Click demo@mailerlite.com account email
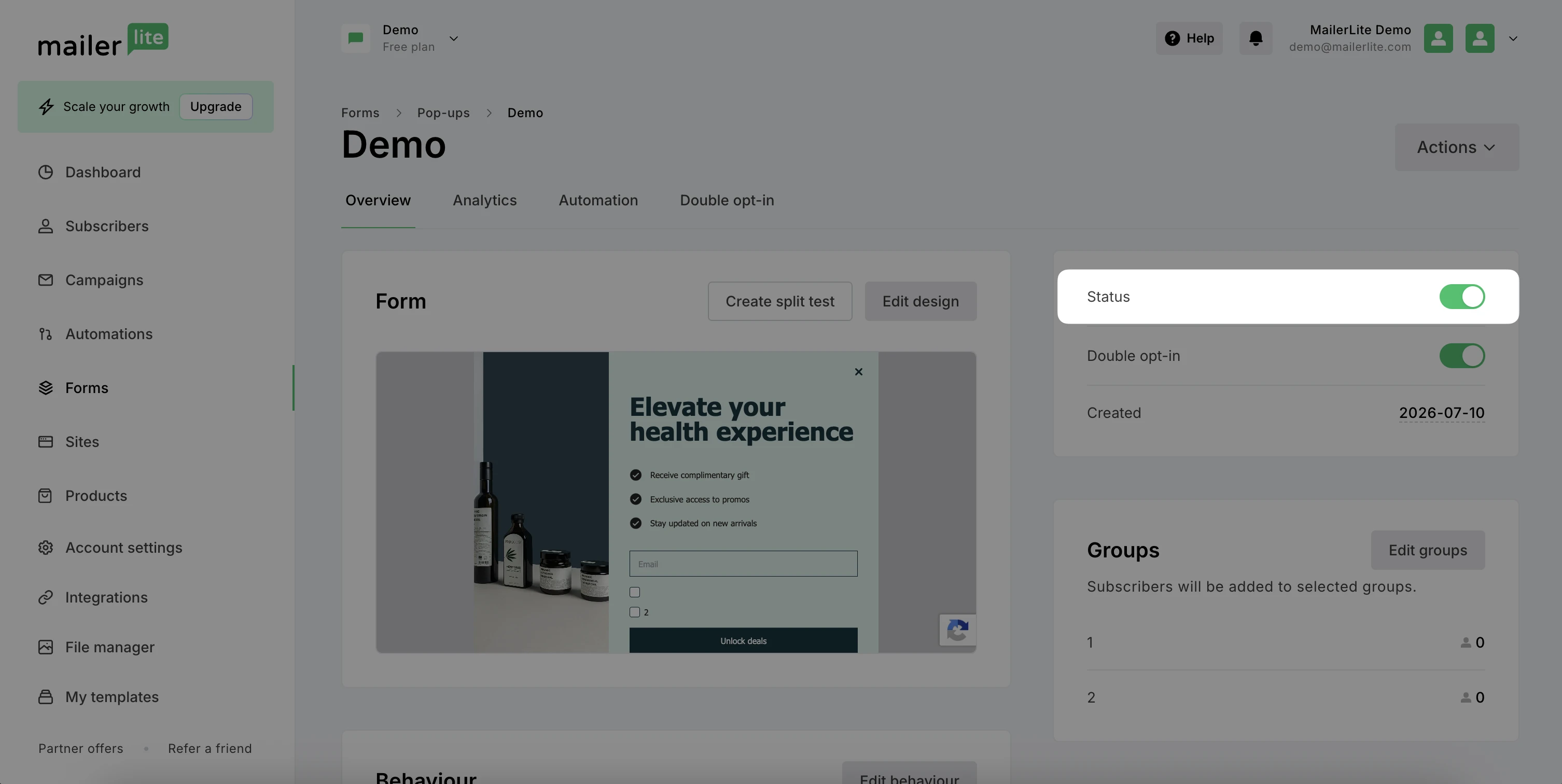 click(1350, 47)
